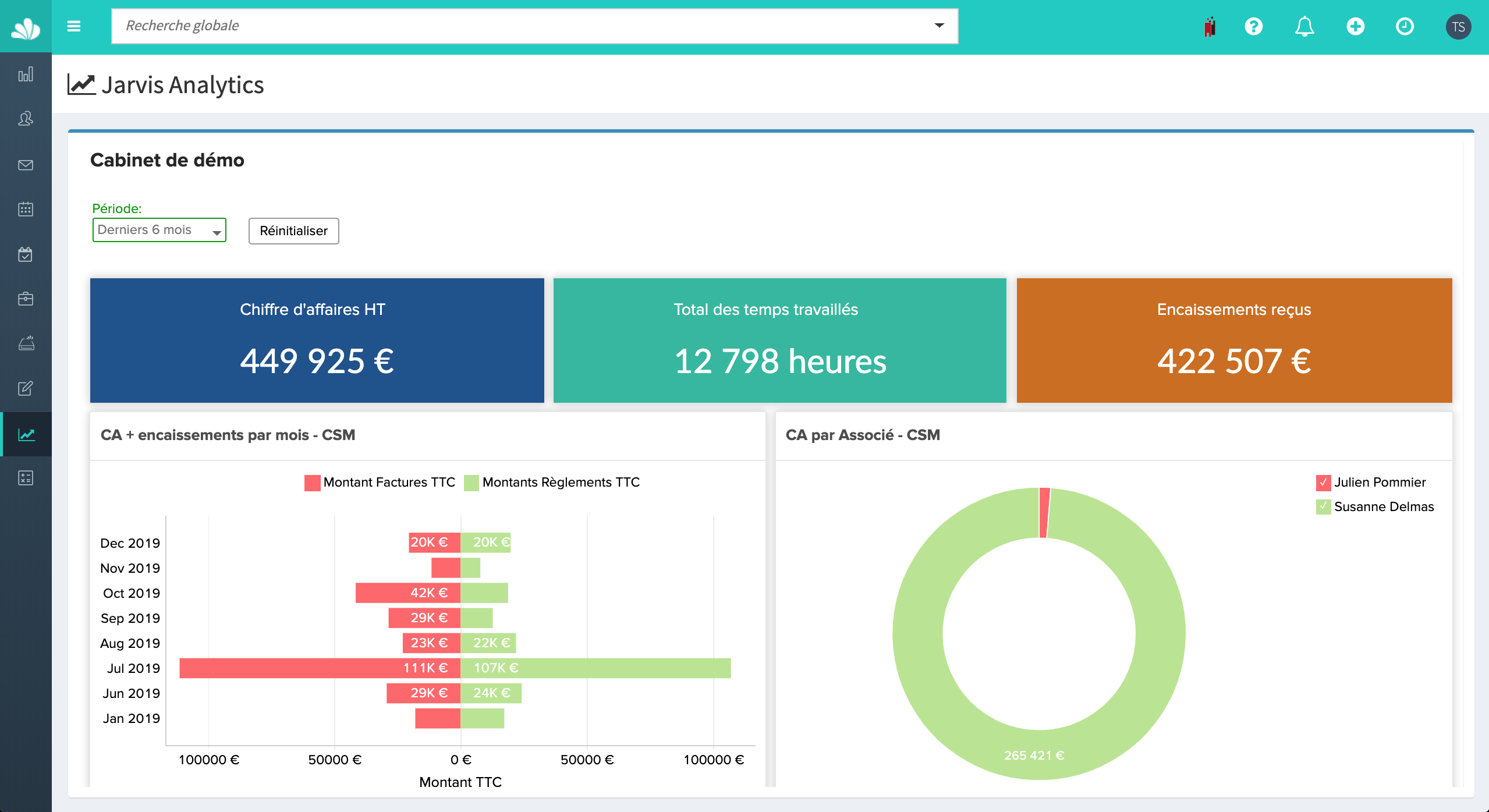Click the Nov 2019 axis label

coord(130,568)
